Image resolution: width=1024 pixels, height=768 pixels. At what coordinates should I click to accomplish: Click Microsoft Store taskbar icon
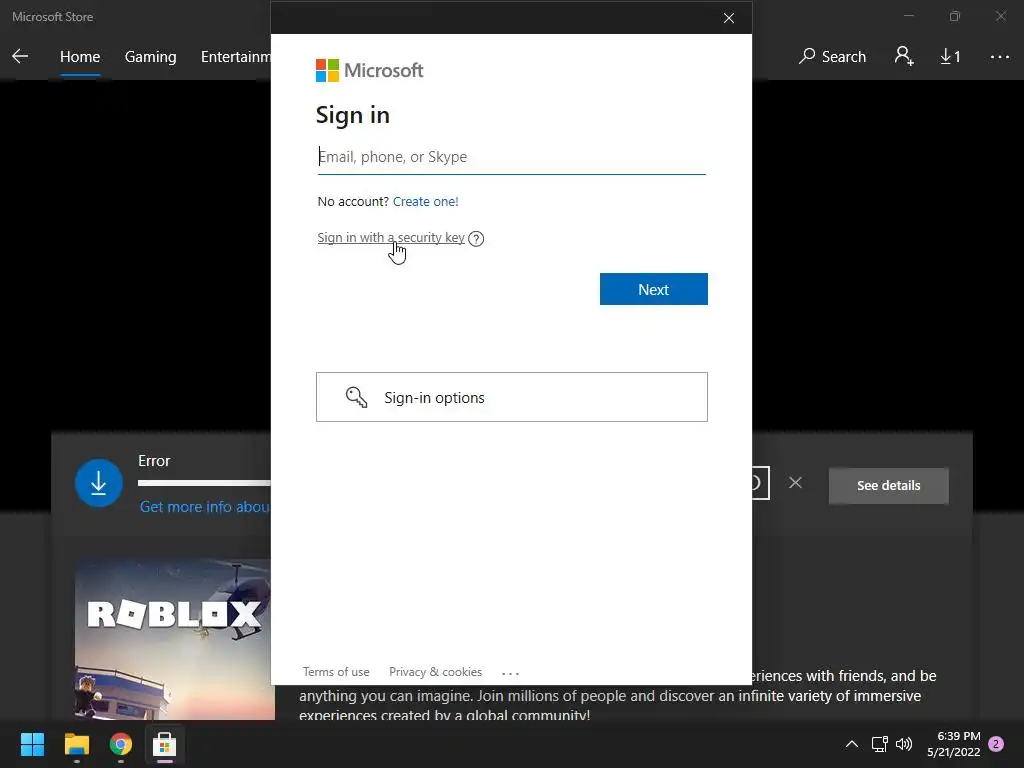[x=165, y=744]
